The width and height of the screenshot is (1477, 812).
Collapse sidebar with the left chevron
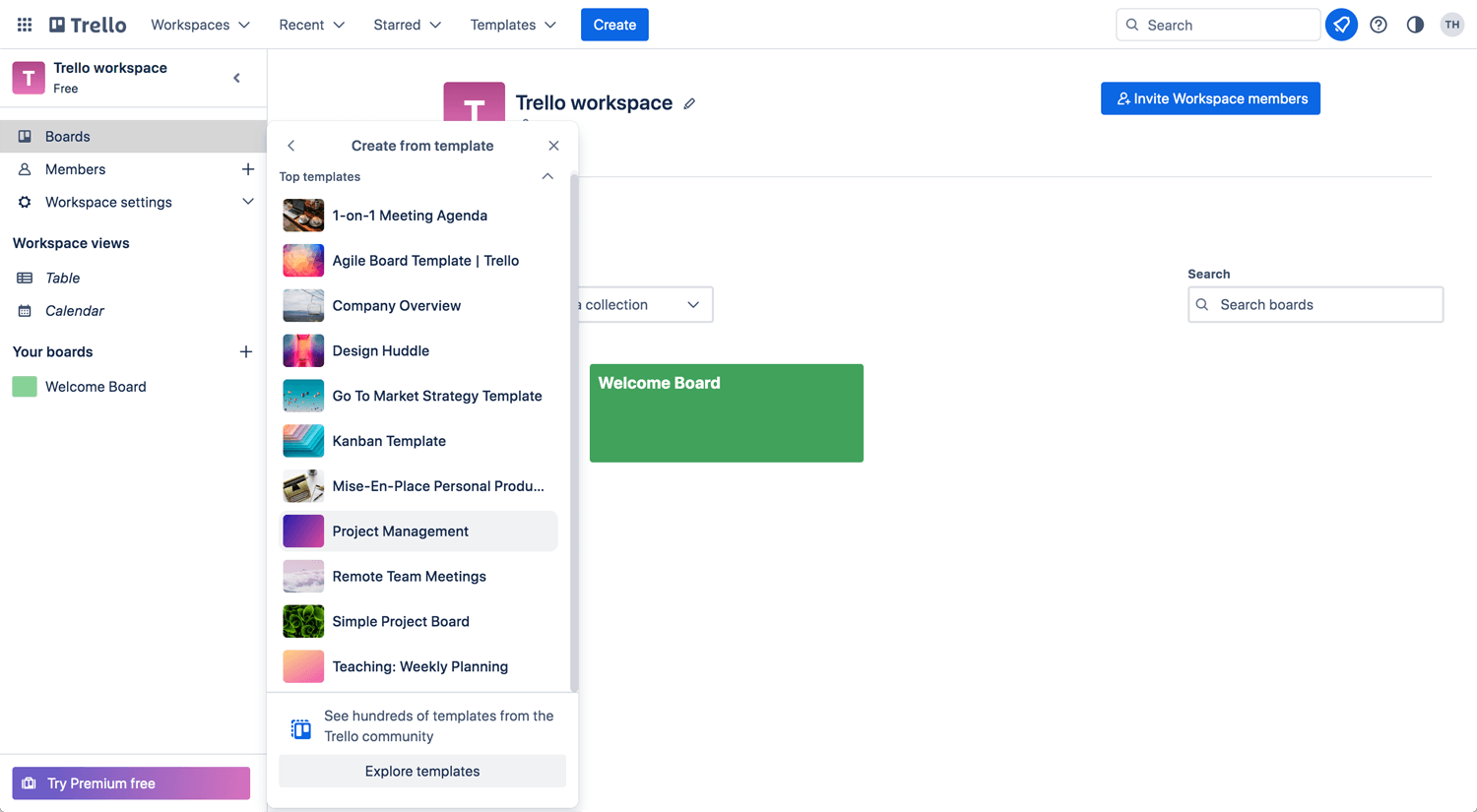coord(236,78)
